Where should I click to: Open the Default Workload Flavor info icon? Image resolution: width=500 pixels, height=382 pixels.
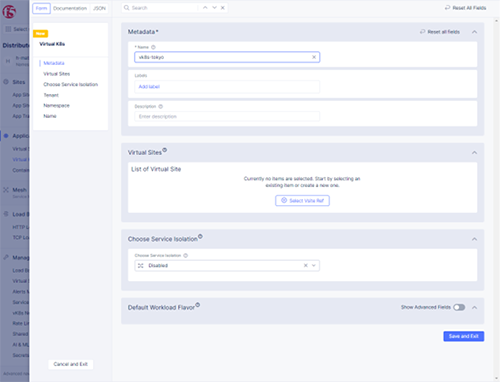[x=197, y=305]
